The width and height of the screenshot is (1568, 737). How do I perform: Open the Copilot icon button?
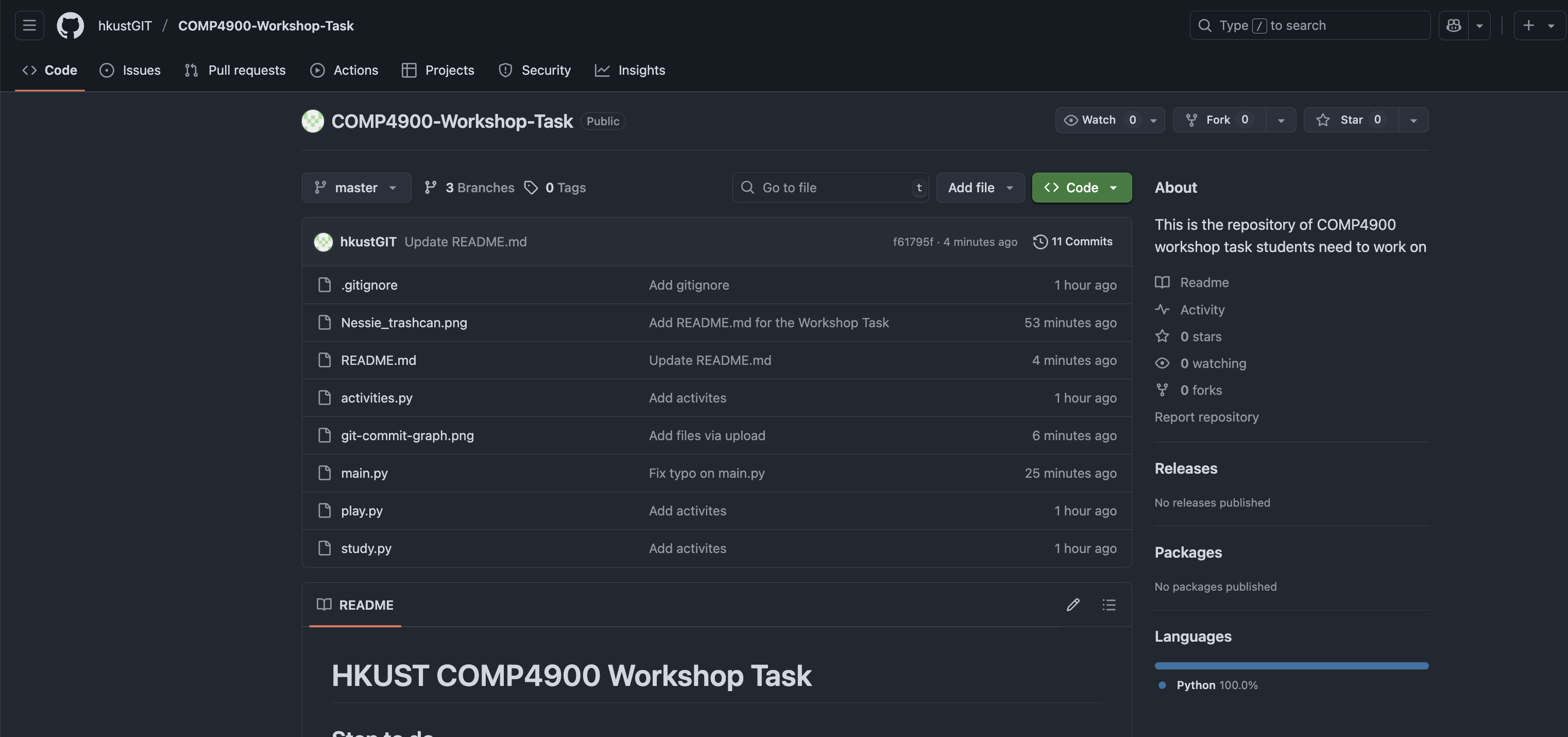(x=1454, y=26)
